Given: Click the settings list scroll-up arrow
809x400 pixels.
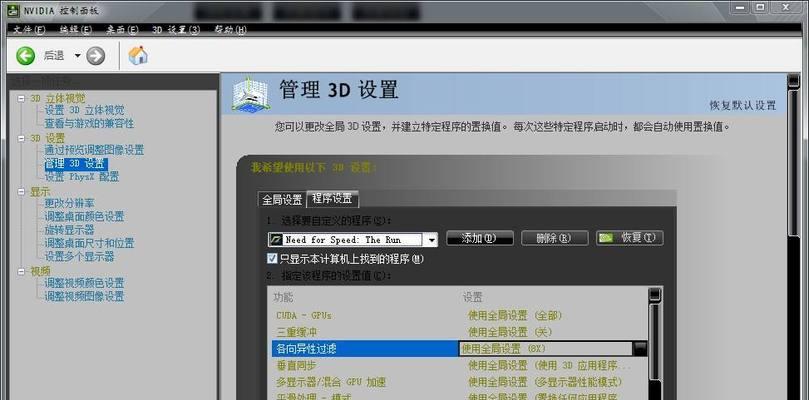Looking at the screenshot, I should pos(654,294).
